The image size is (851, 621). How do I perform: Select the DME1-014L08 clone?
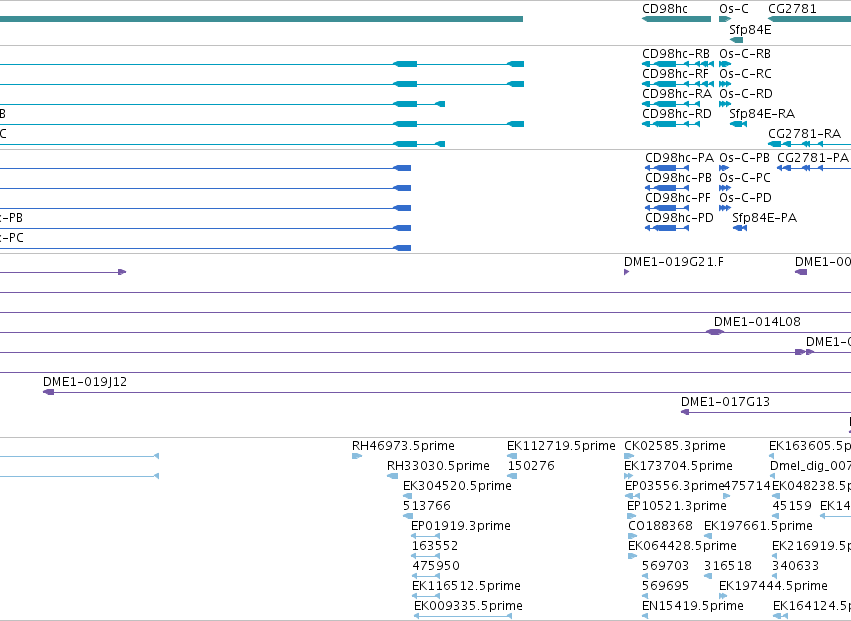[715, 332]
